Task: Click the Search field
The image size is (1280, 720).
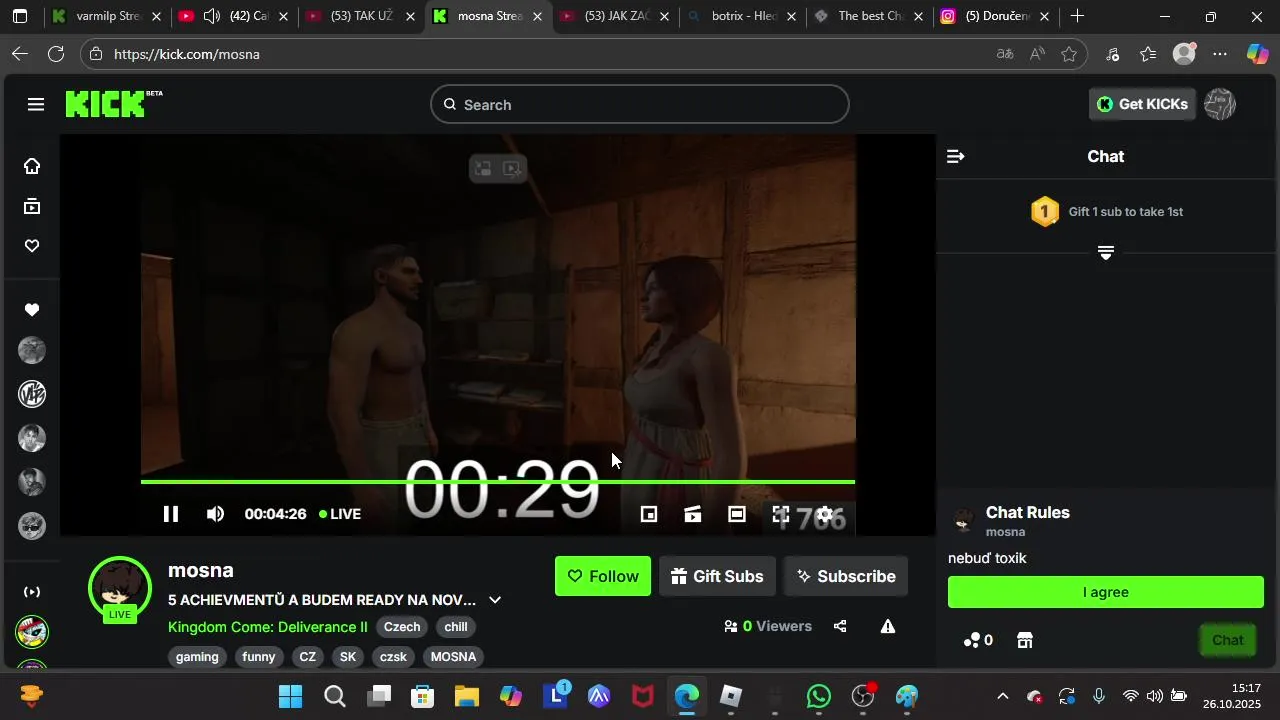Action: coord(640,104)
